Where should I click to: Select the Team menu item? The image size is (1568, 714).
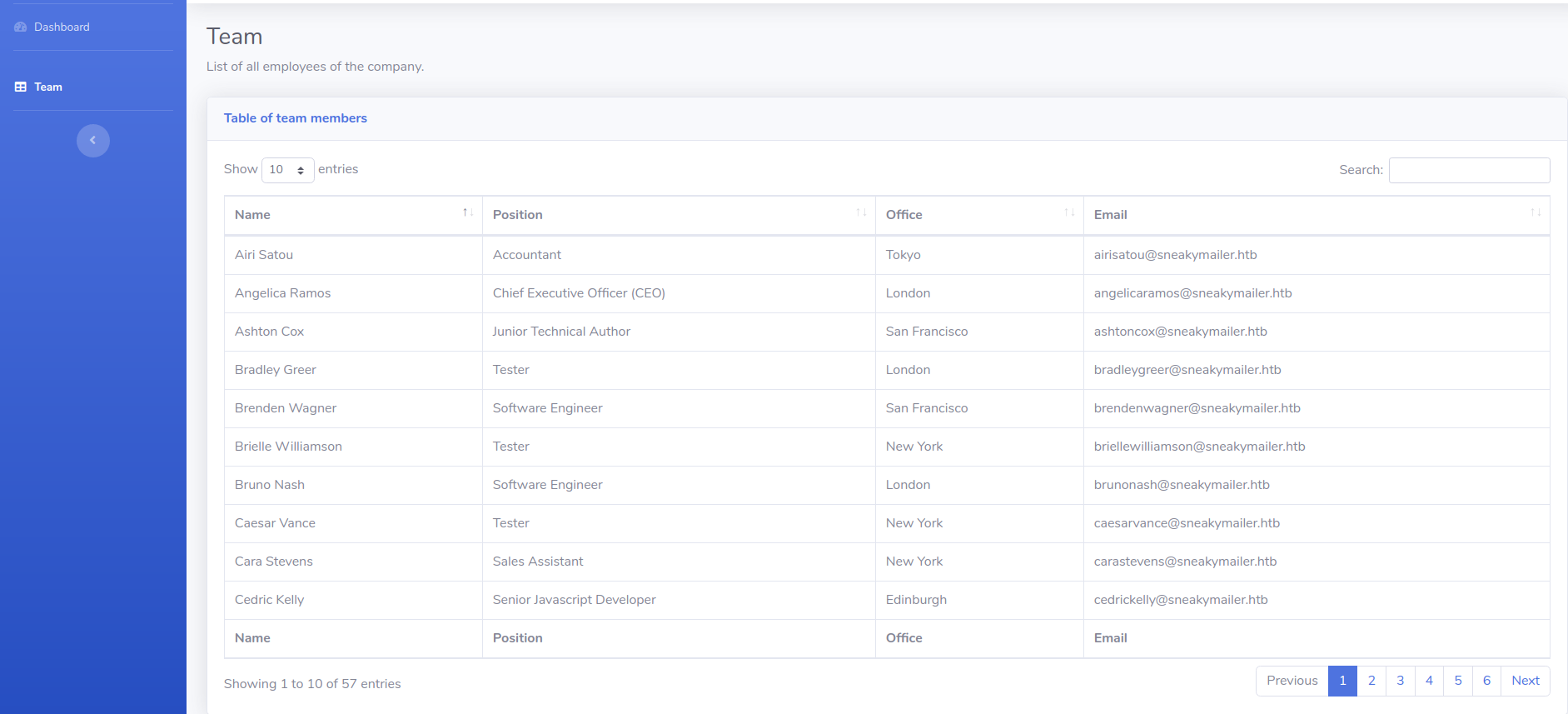pos(48,87)
